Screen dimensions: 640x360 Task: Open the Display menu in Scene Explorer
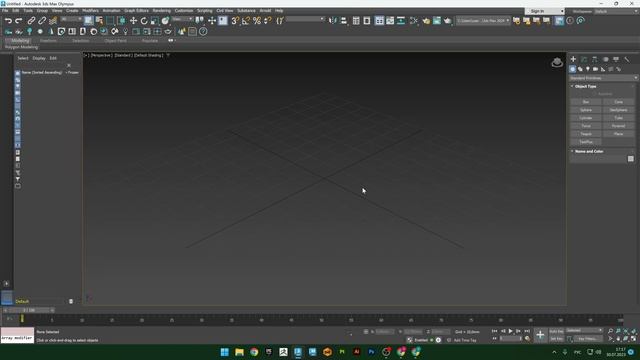tap(39, 58)
